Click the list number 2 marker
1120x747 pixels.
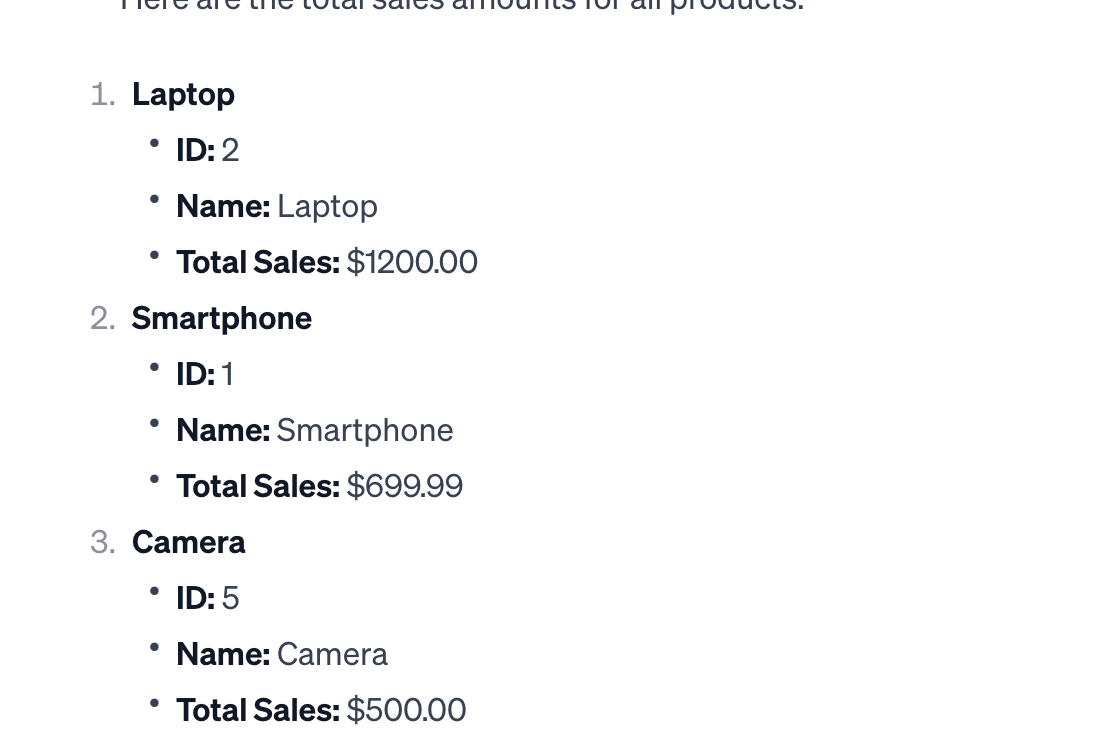tap(102, 318)
